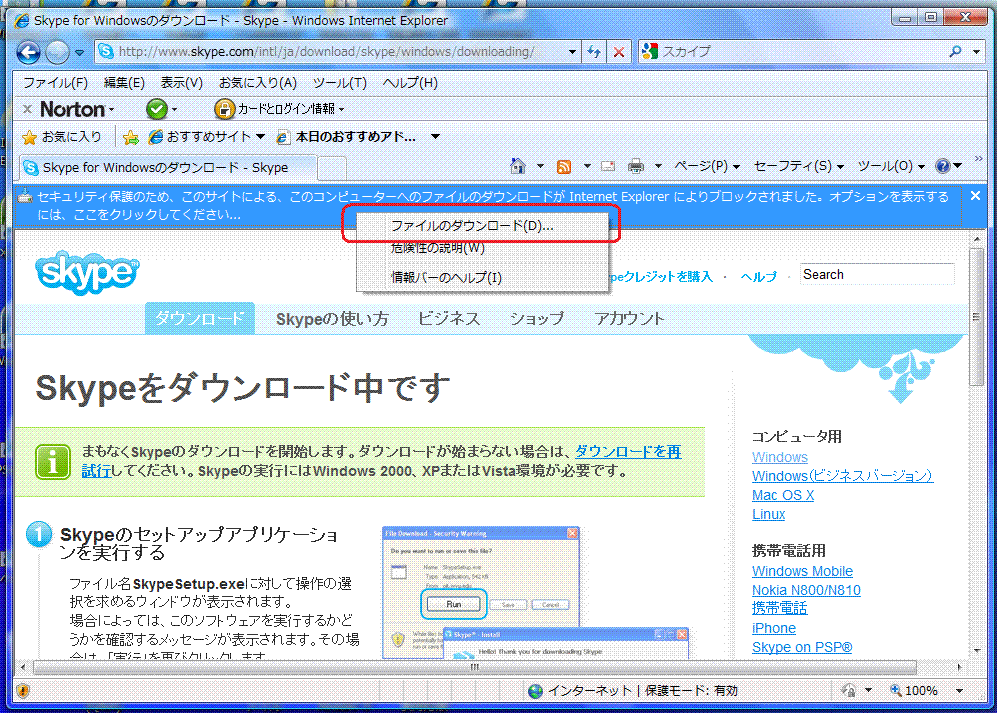
Task: Refresh the page with the refresh icon
Action: (594, 52)
